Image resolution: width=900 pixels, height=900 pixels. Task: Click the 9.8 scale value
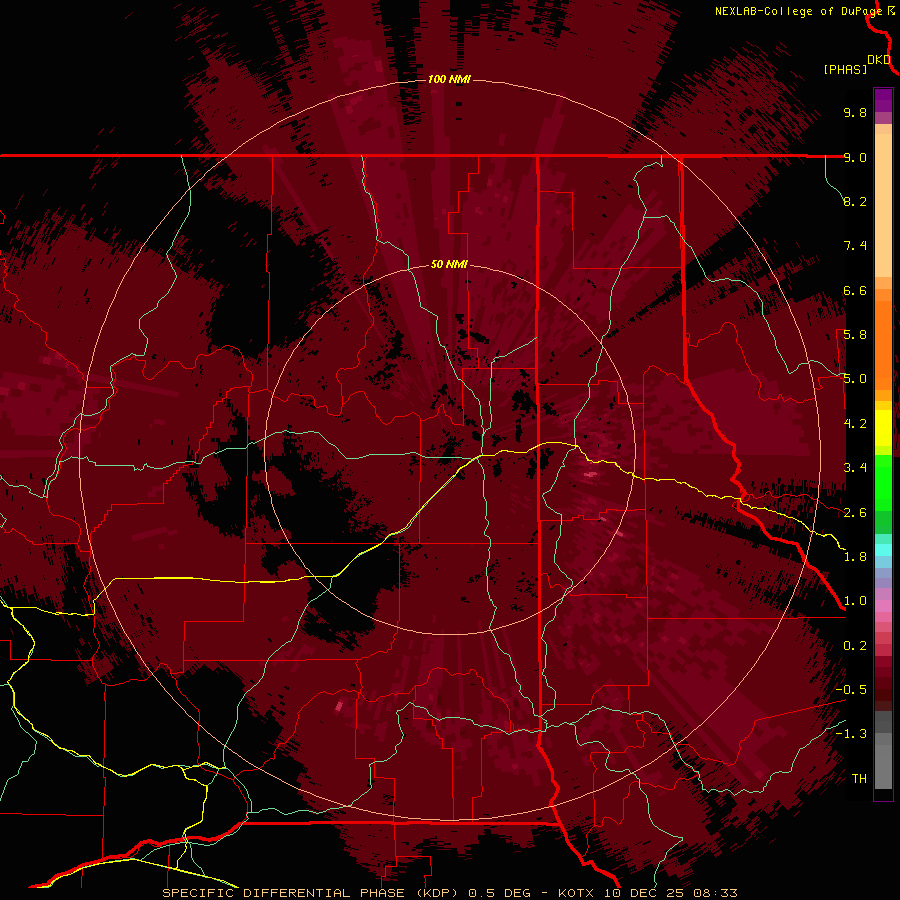[855, 112]
